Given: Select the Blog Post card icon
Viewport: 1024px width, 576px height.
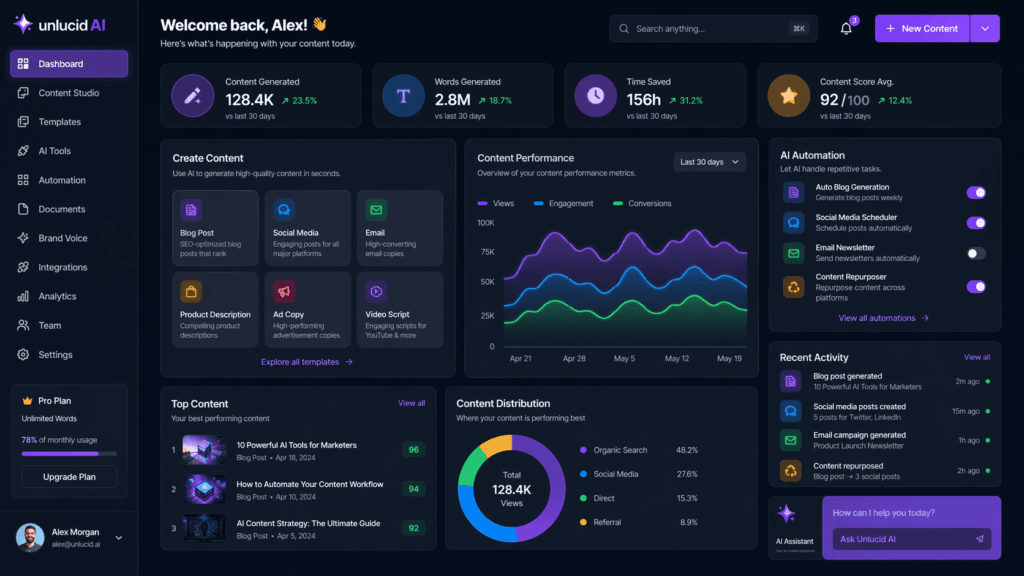Looking at the screenshot, I should (x=191, y=210).
